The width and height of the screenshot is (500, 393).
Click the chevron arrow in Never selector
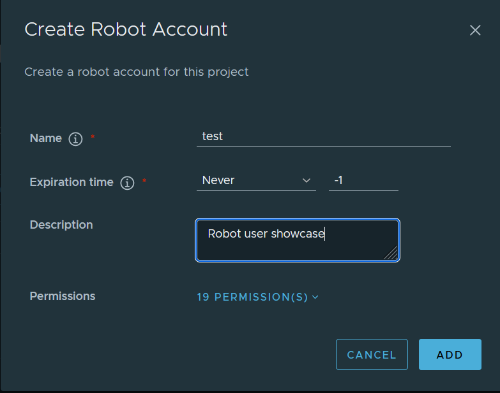[306, 181]
